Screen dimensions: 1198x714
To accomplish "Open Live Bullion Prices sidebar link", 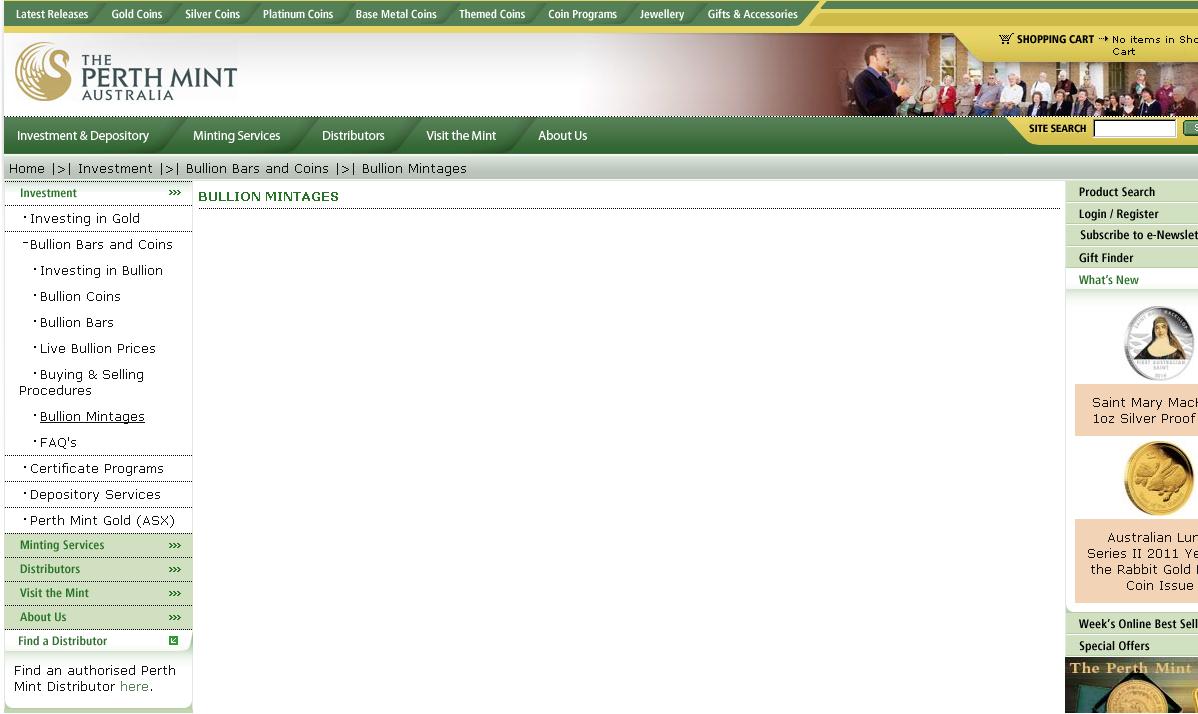I will [x=98, y=348].
